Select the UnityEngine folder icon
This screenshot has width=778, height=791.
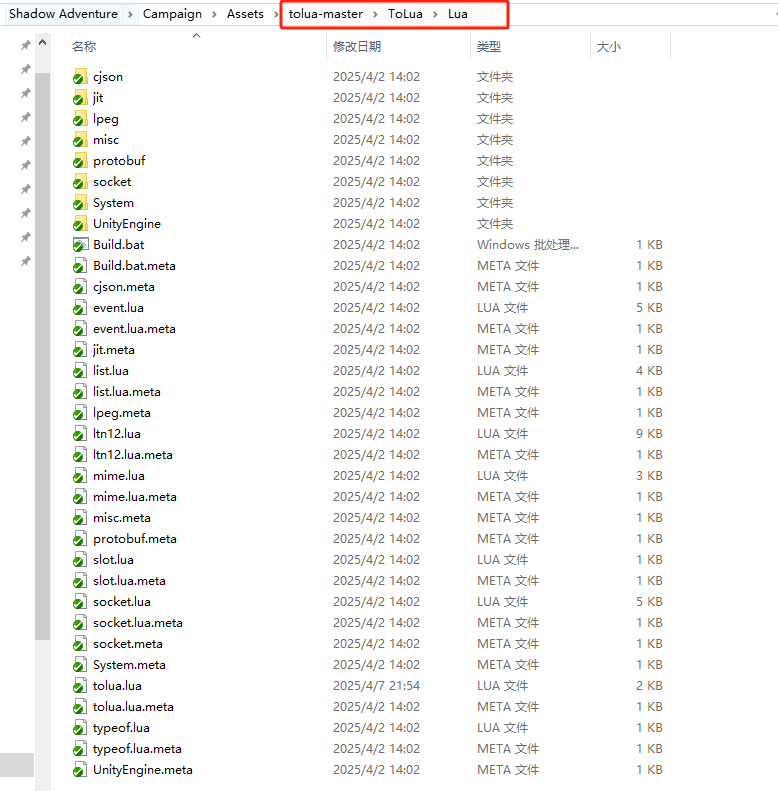pyautogui.click(x=80, y=223)
